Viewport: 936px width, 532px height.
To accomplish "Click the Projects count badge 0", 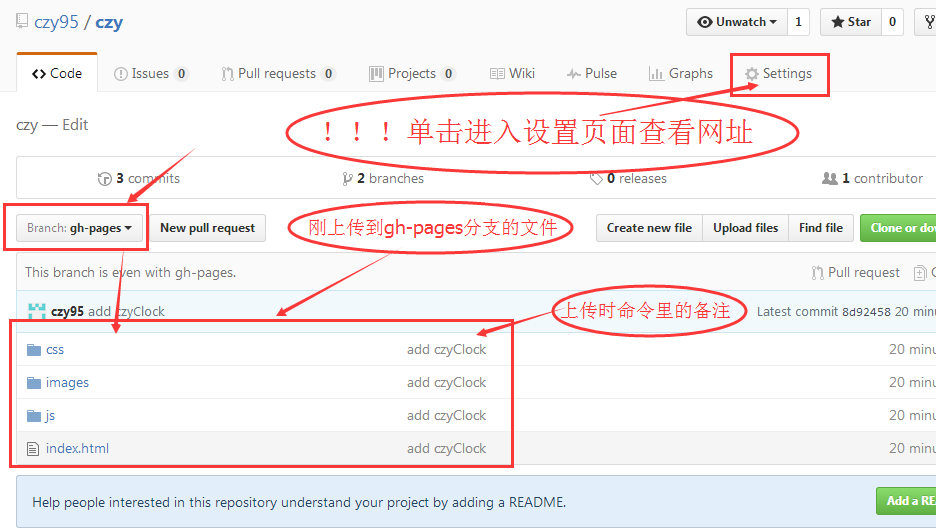I will [448, 74].
